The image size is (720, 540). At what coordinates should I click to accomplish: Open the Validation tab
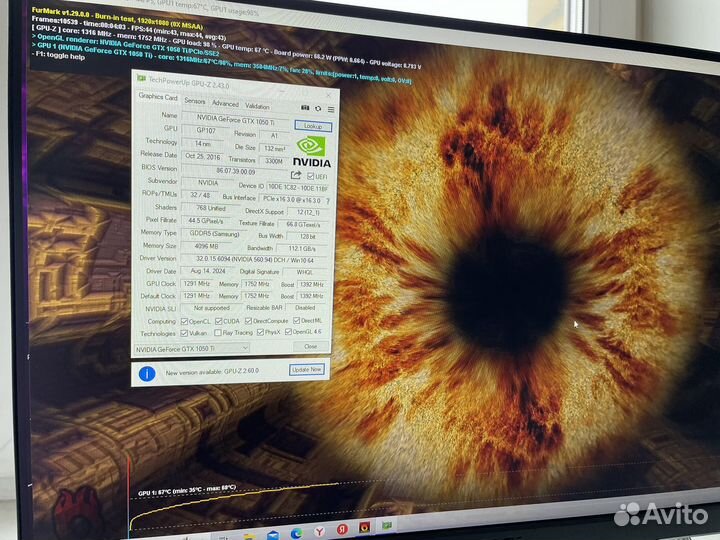(257, 105)
